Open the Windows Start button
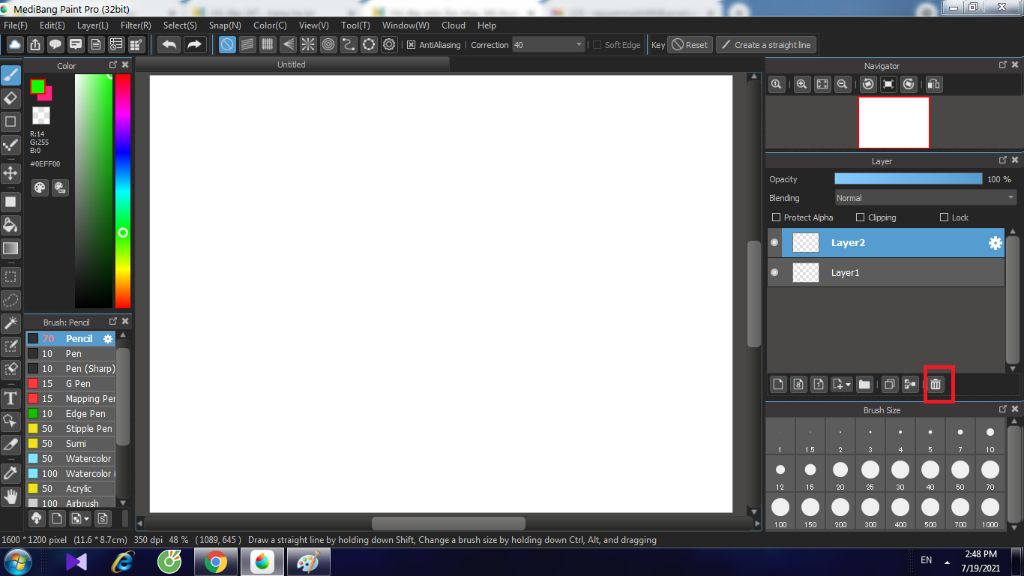The height and width of the screenshot is (576, 1024). (x=18, y=562)
